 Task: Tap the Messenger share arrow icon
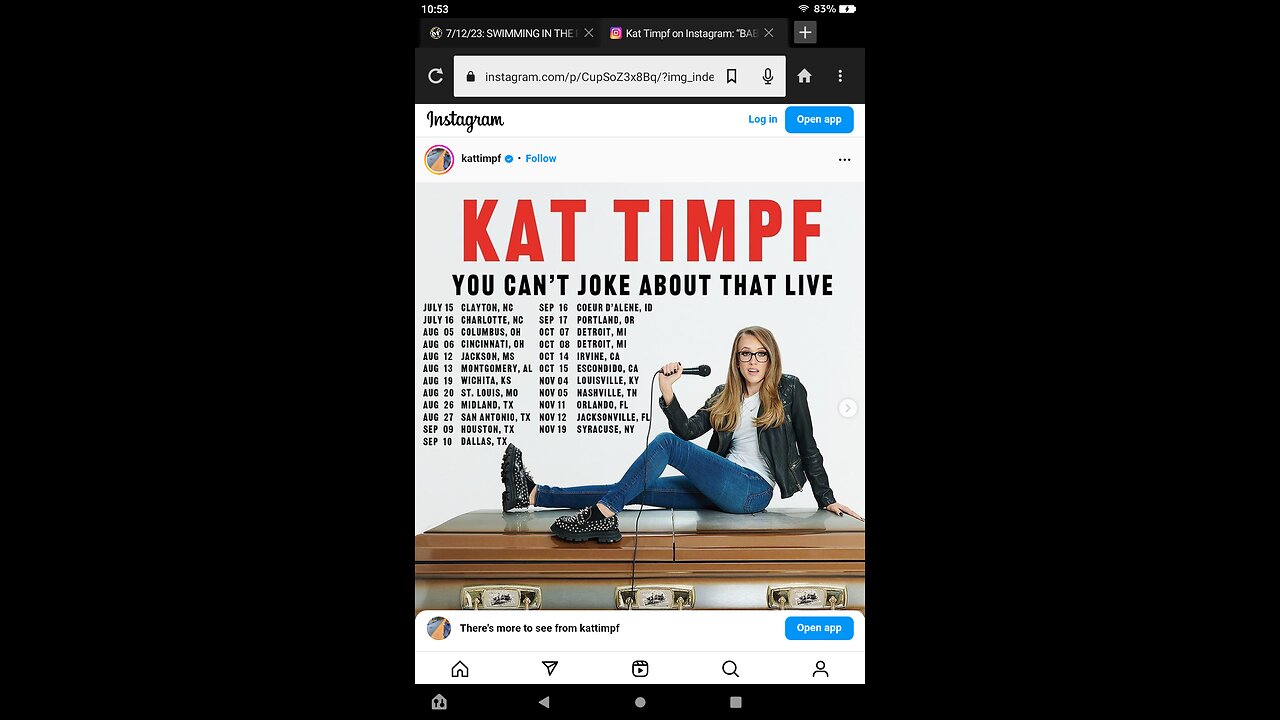[549, 668]
